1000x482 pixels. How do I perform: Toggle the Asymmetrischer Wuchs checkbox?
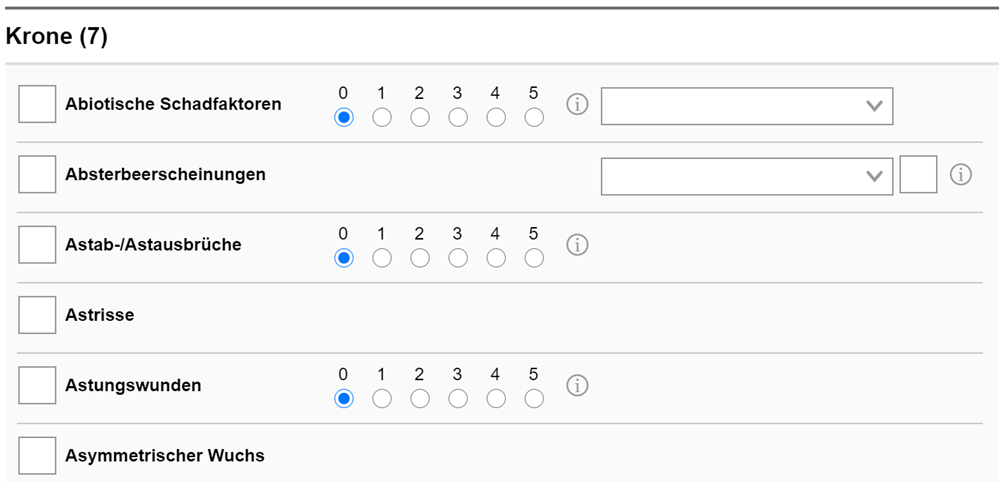pyautogui.click(x=37, y=455)
